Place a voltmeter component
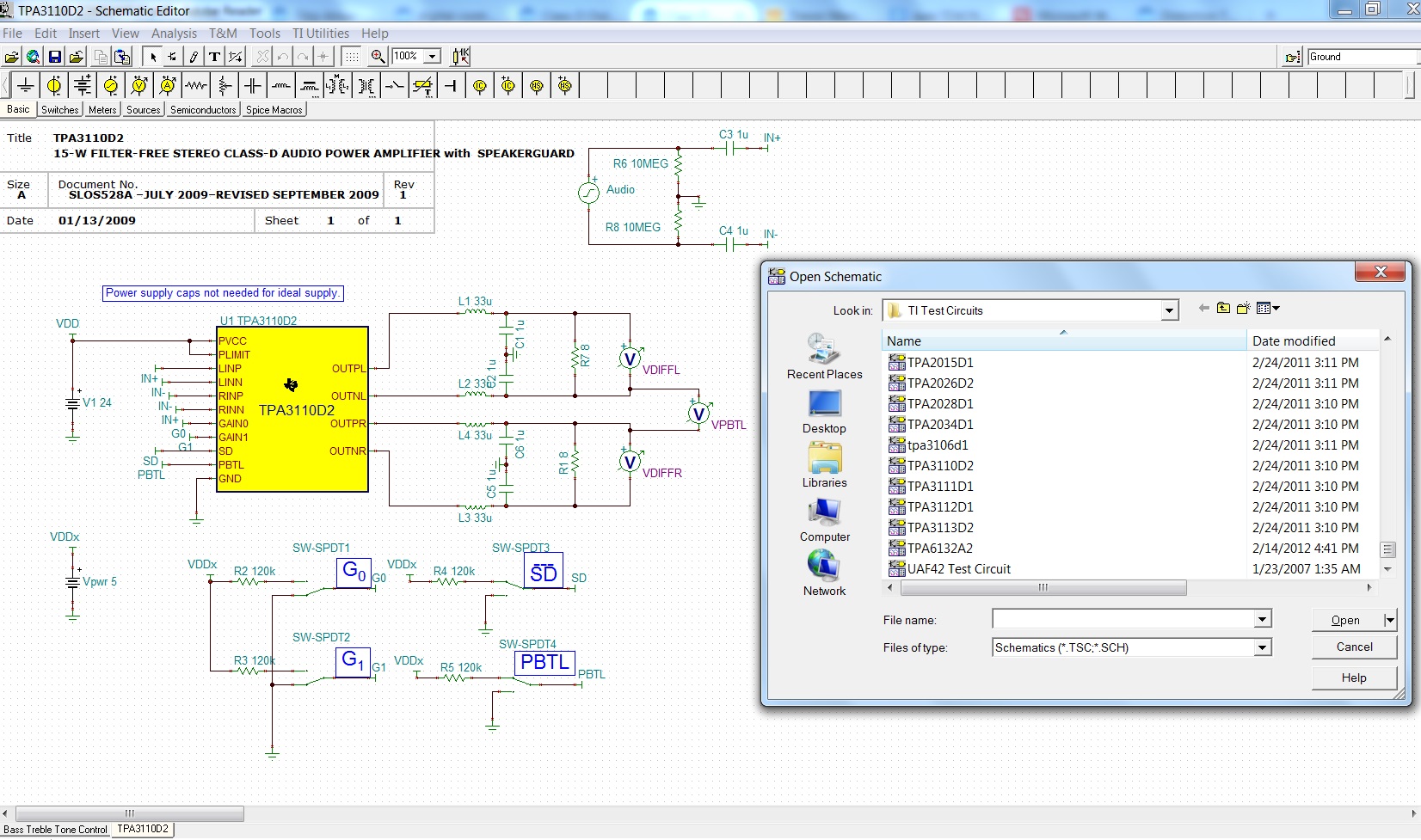1421x840 pixels. [x=139, y=85]
